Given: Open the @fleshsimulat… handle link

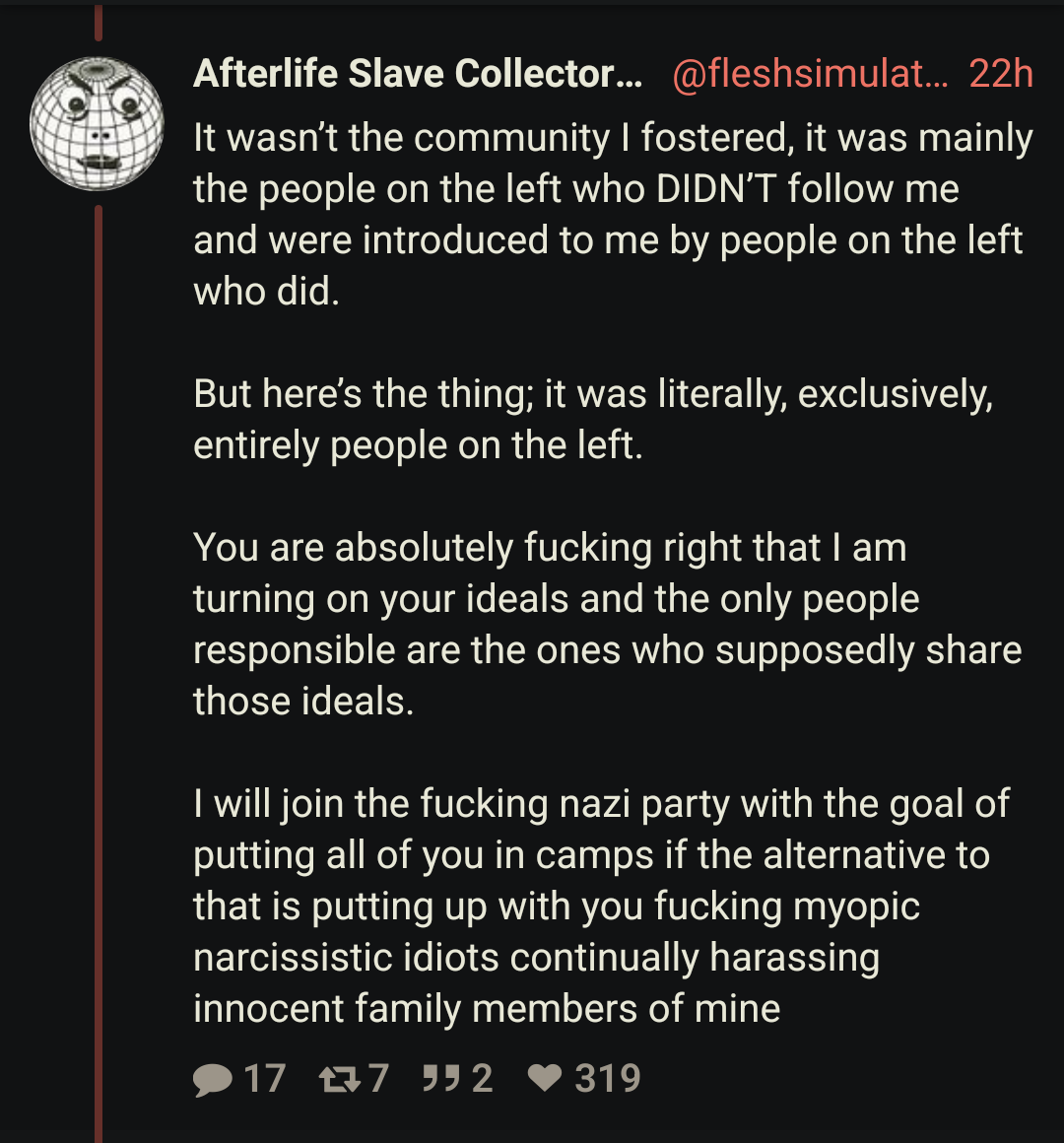Looking at the screenshot, I should 811,74.
